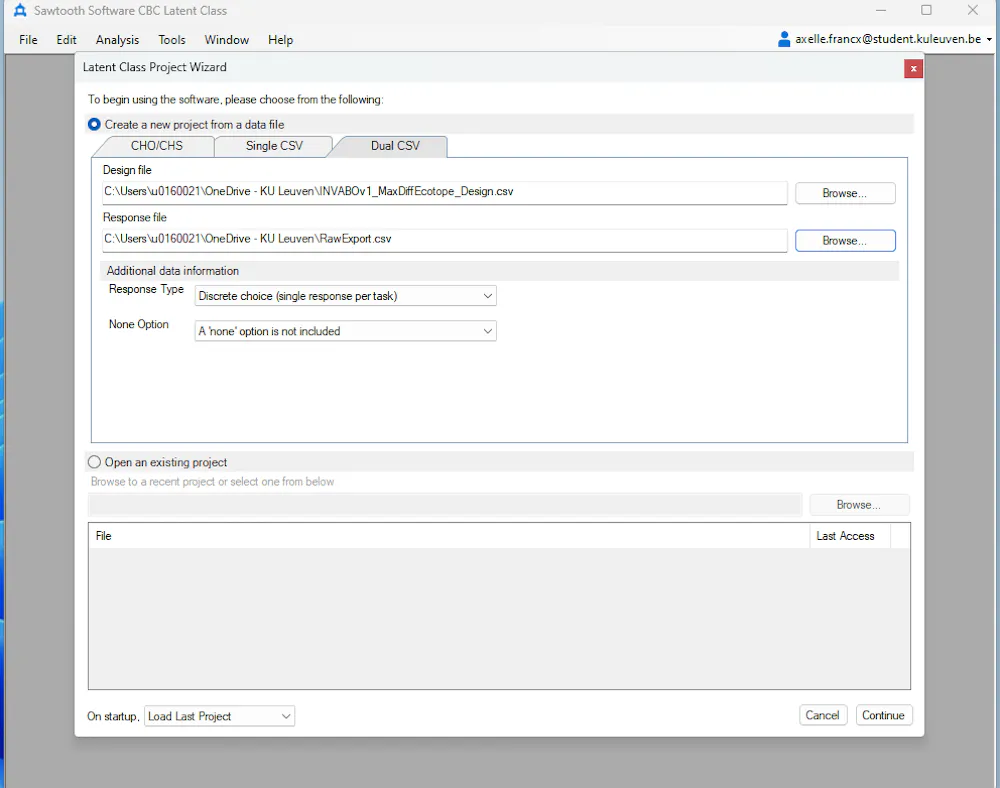This screenshot has width=1000, height=788.
Task: Open the Analysis menu
Action: pos(117,40)
